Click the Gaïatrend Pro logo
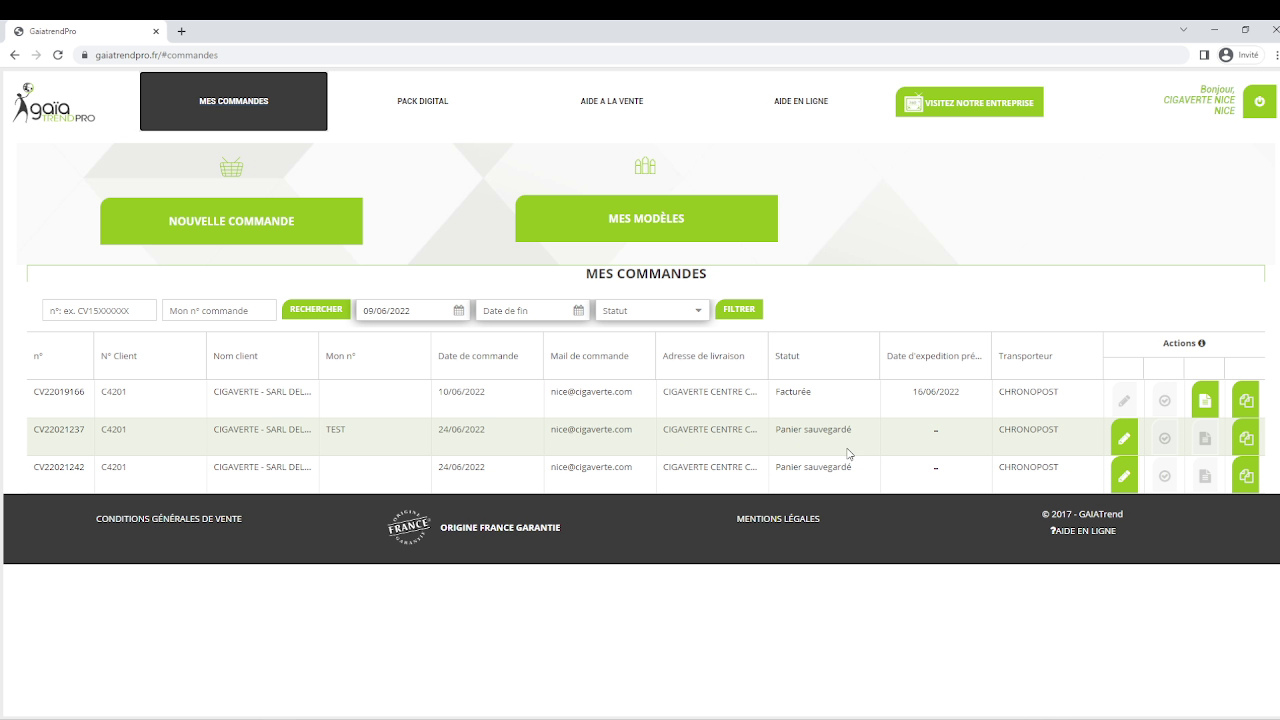 click(x=54, y=103)
